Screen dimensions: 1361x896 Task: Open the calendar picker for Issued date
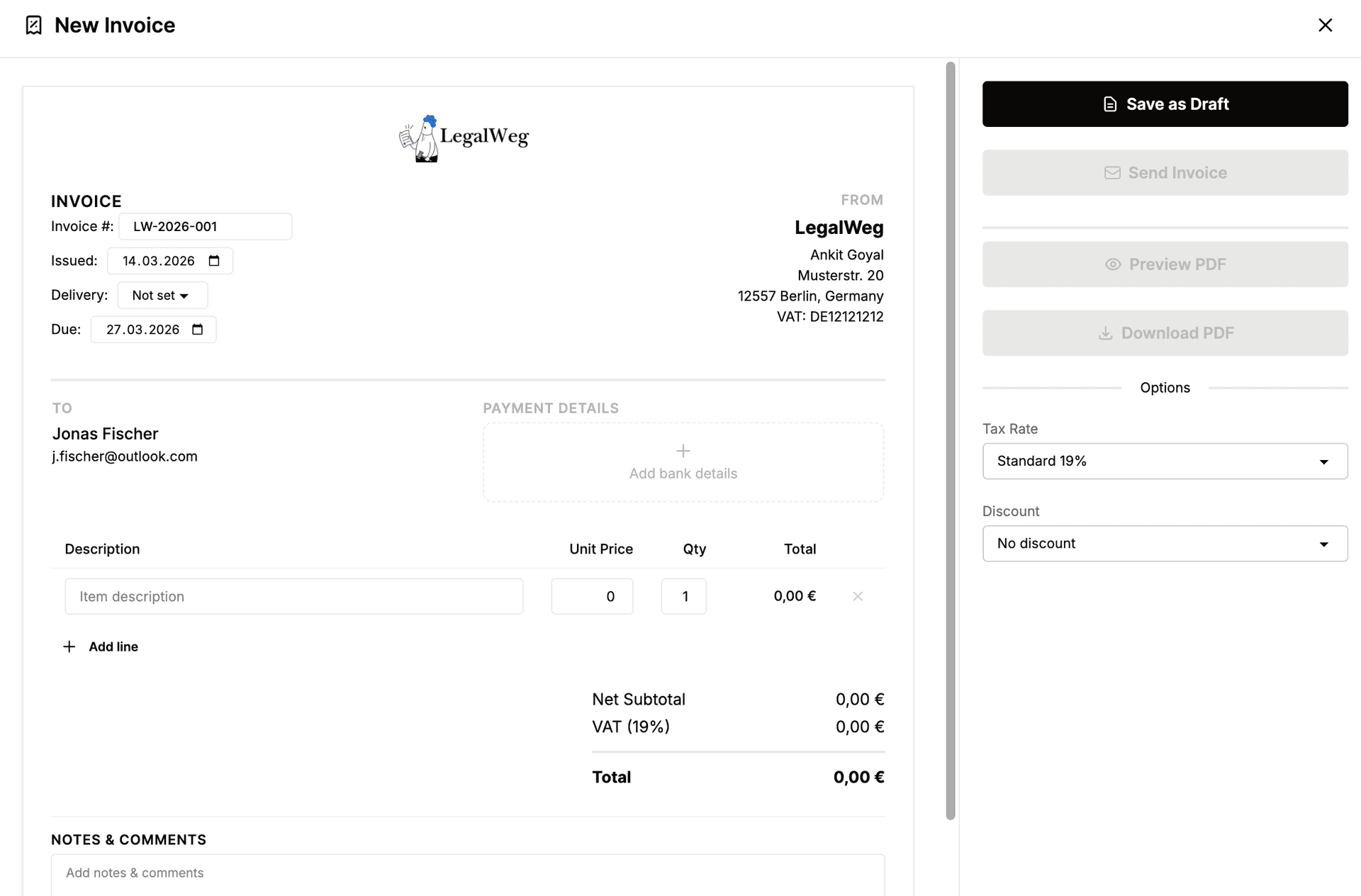pyautogui.click(x=215, y=260)
